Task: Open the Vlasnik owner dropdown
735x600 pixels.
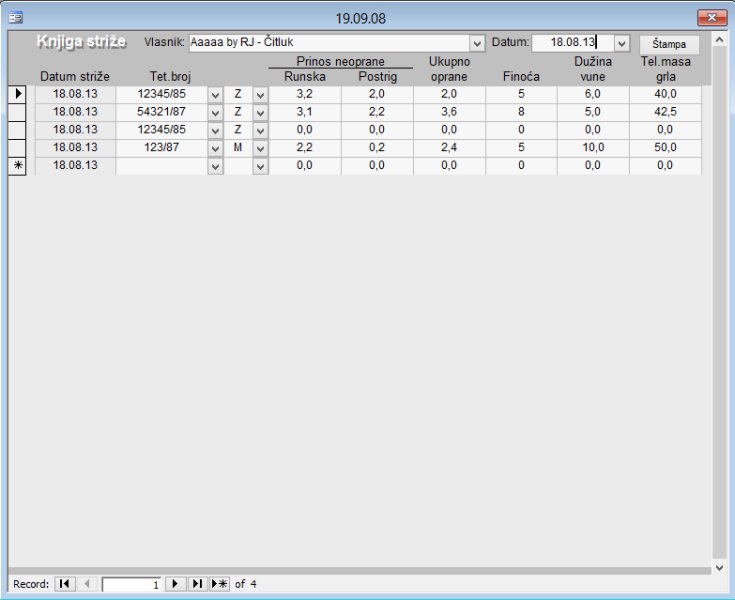Action: 477,43
